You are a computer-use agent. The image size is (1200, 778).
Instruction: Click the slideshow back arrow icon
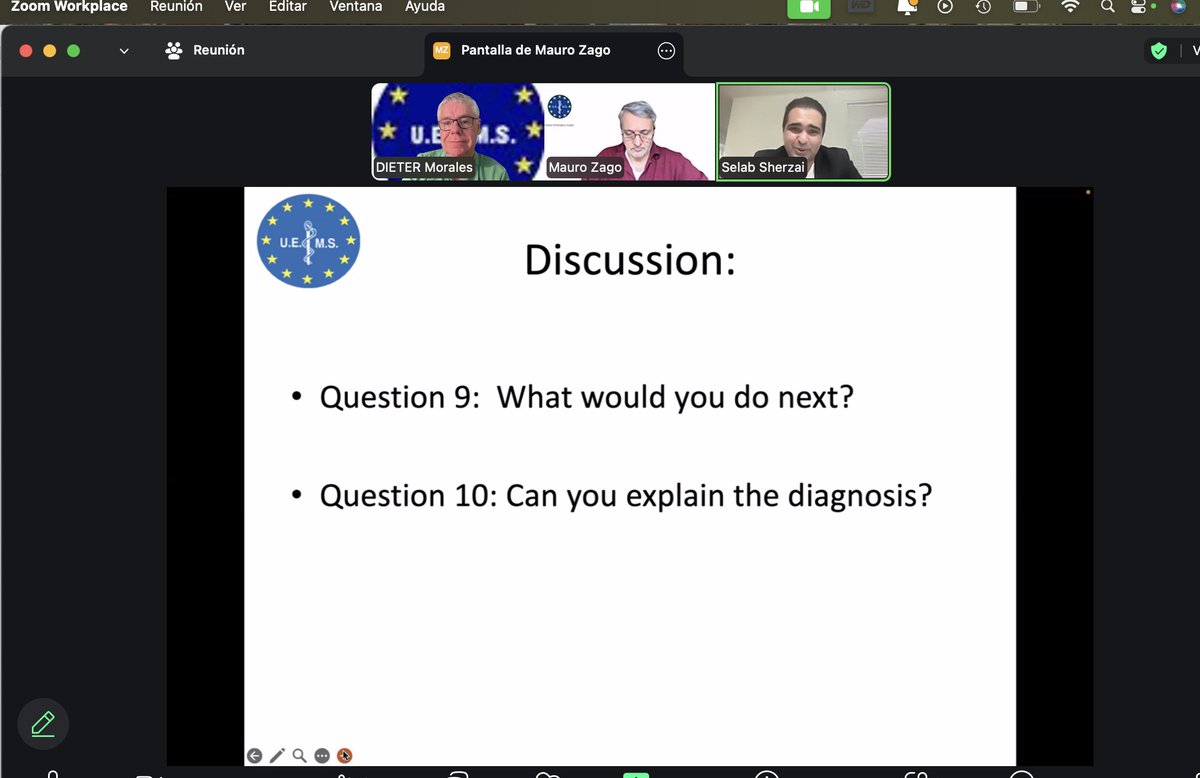coord(255,756)
